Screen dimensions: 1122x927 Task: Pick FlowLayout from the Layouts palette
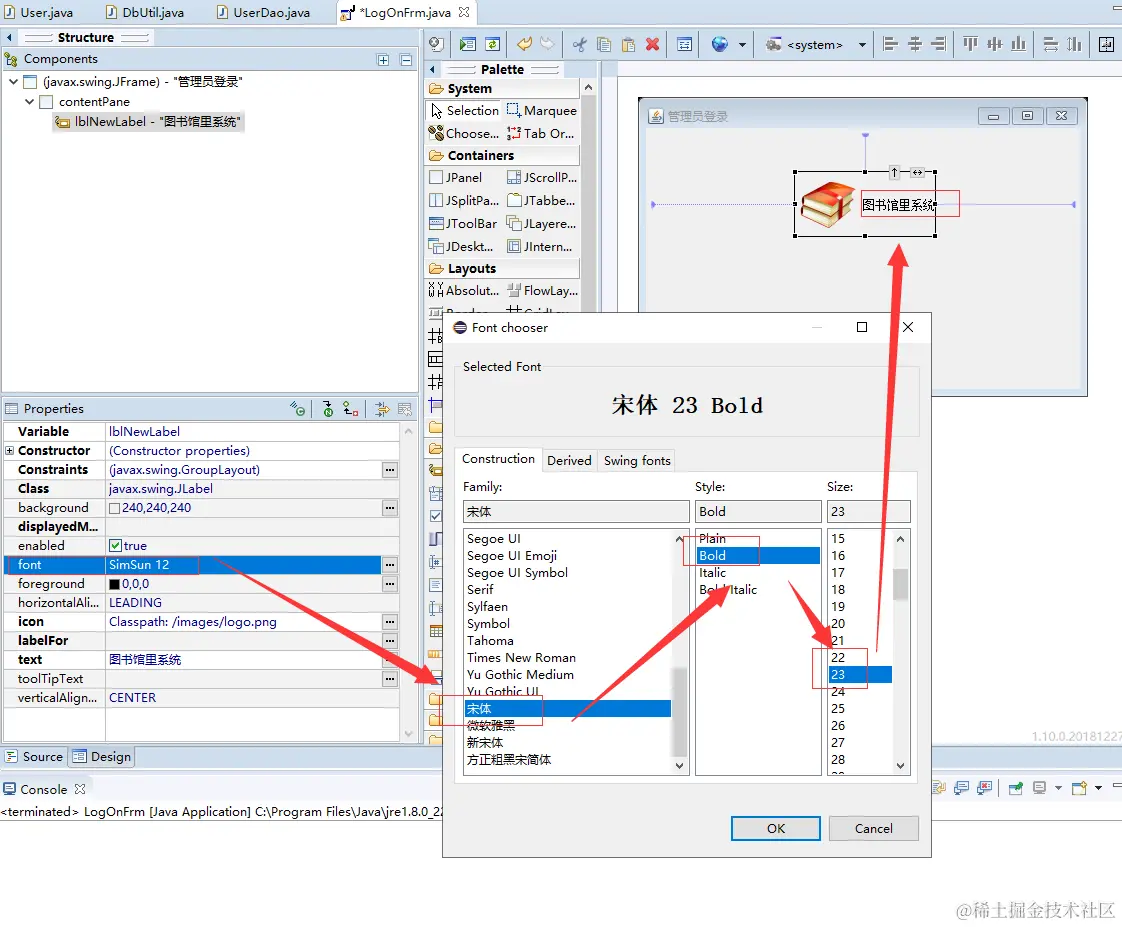[542, 291]
